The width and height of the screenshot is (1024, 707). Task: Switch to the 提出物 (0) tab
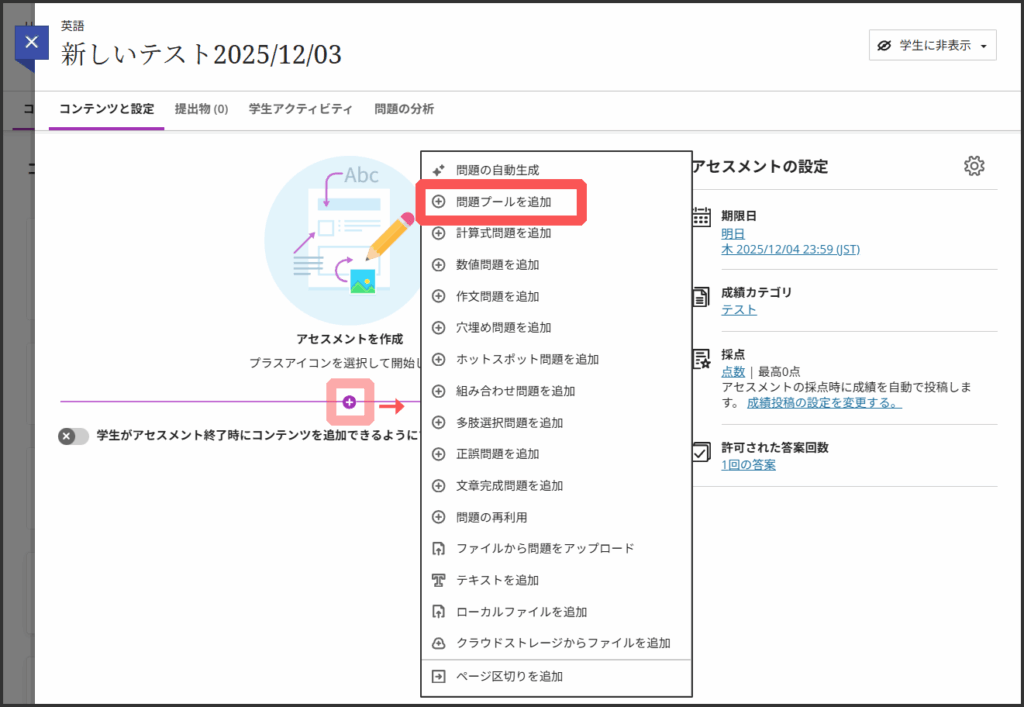[201, 109]
